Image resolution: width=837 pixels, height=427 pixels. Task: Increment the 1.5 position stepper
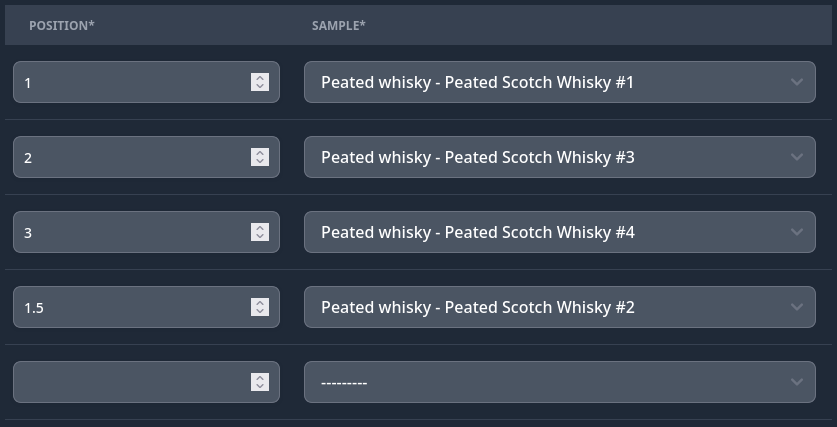[x=260, y=303]
